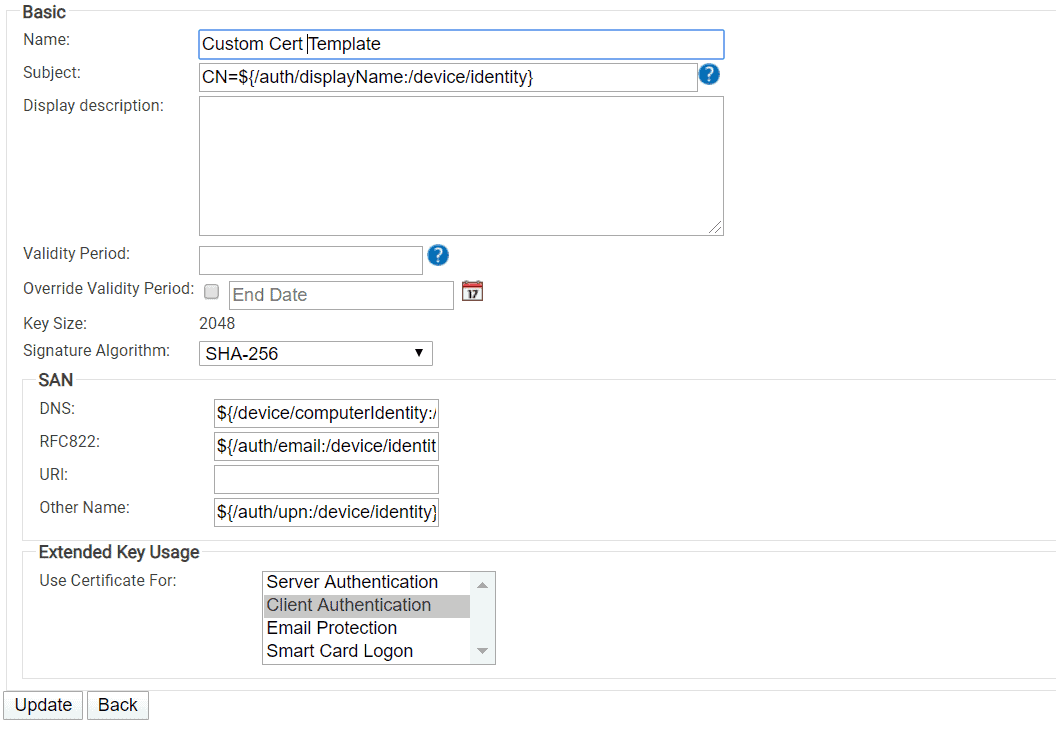Screen dimensions: 1056x734
Task: Click the Display description text area
Action: coord(461,166)
